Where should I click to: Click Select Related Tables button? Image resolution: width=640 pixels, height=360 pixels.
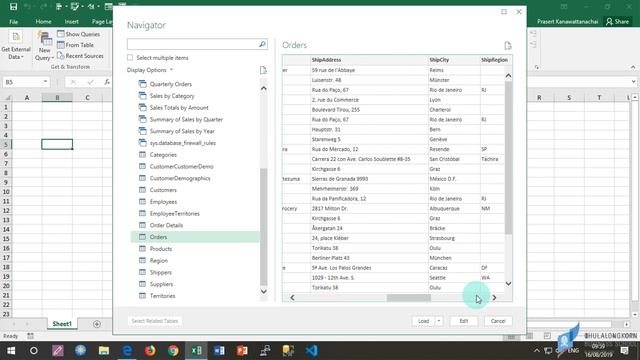coord(155,321)
